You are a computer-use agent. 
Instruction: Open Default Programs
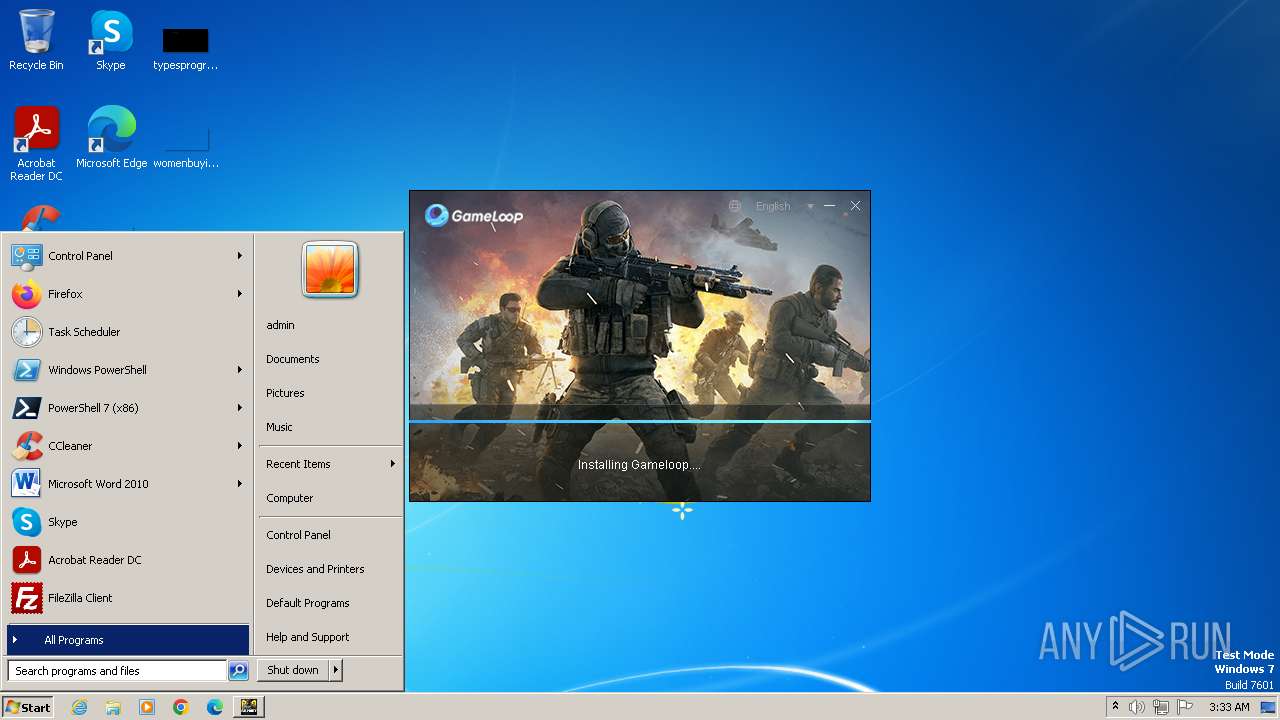point(330,603)
